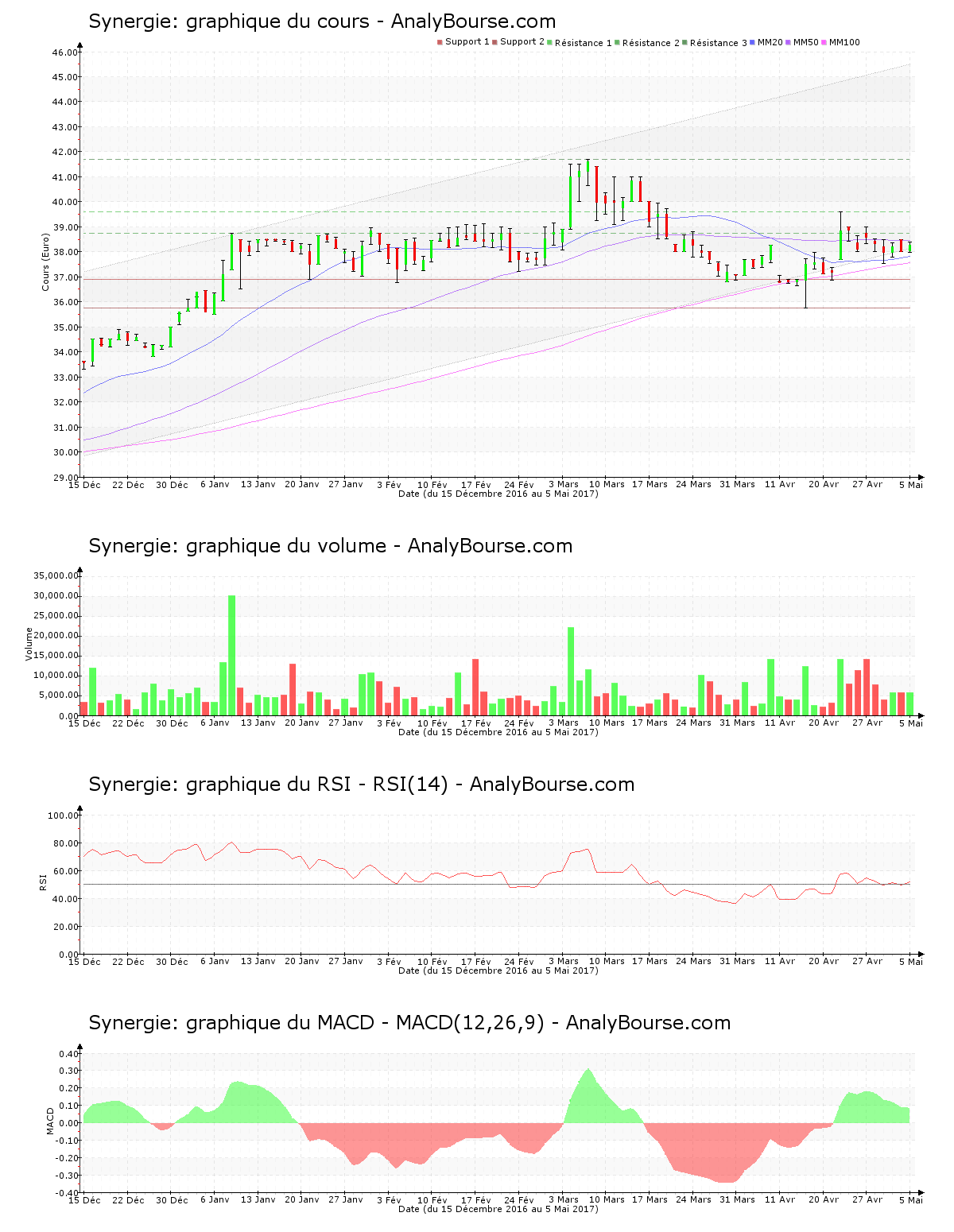Select the "MM20" legend label
Viewport: 954px width, 1232px height.
[x=770, y=42]
